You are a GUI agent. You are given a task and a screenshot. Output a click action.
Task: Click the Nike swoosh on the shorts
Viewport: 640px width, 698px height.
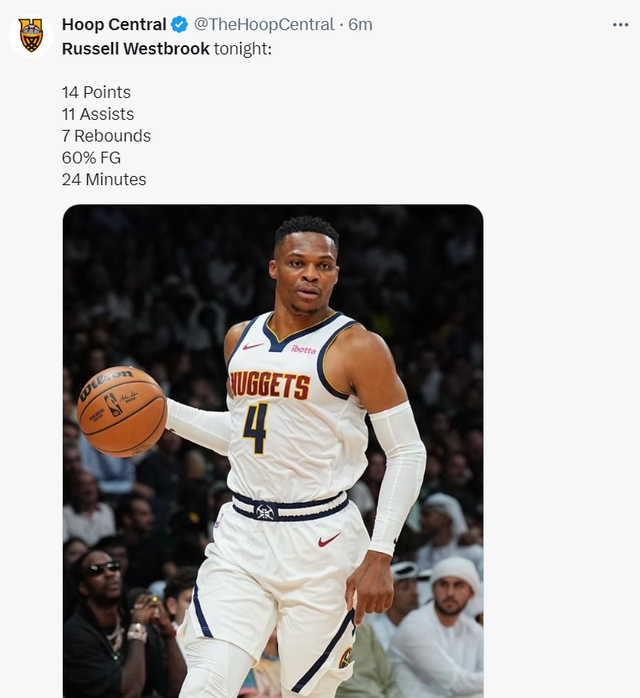[329, 540]
